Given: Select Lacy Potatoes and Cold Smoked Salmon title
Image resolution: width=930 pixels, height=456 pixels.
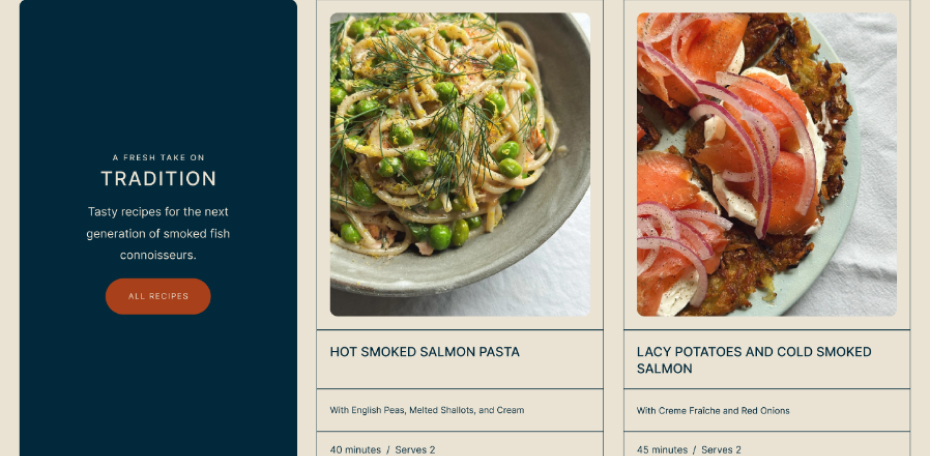Looking at the screenshot, I should [754, 360].
